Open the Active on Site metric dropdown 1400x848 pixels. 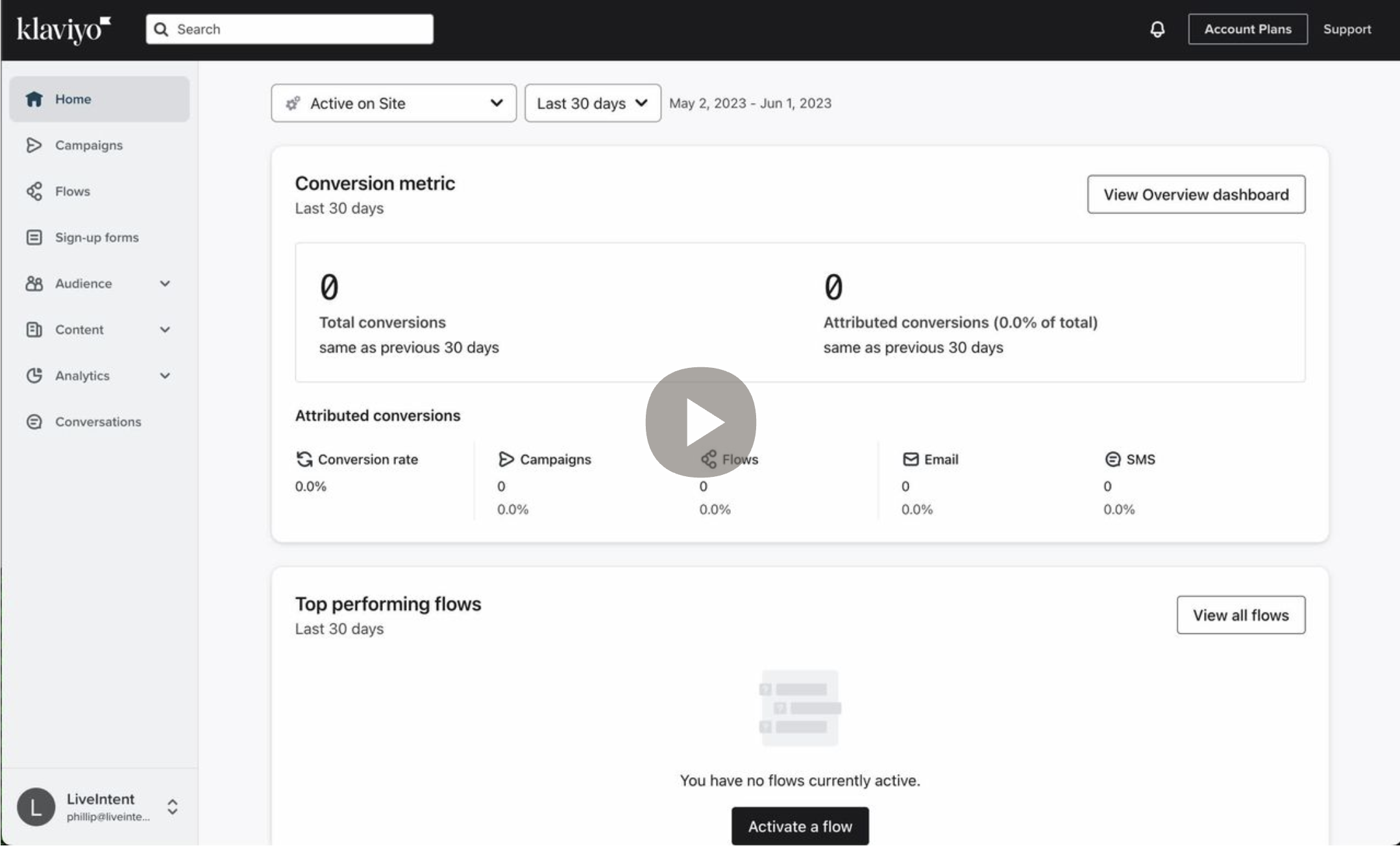pos(393,103)
